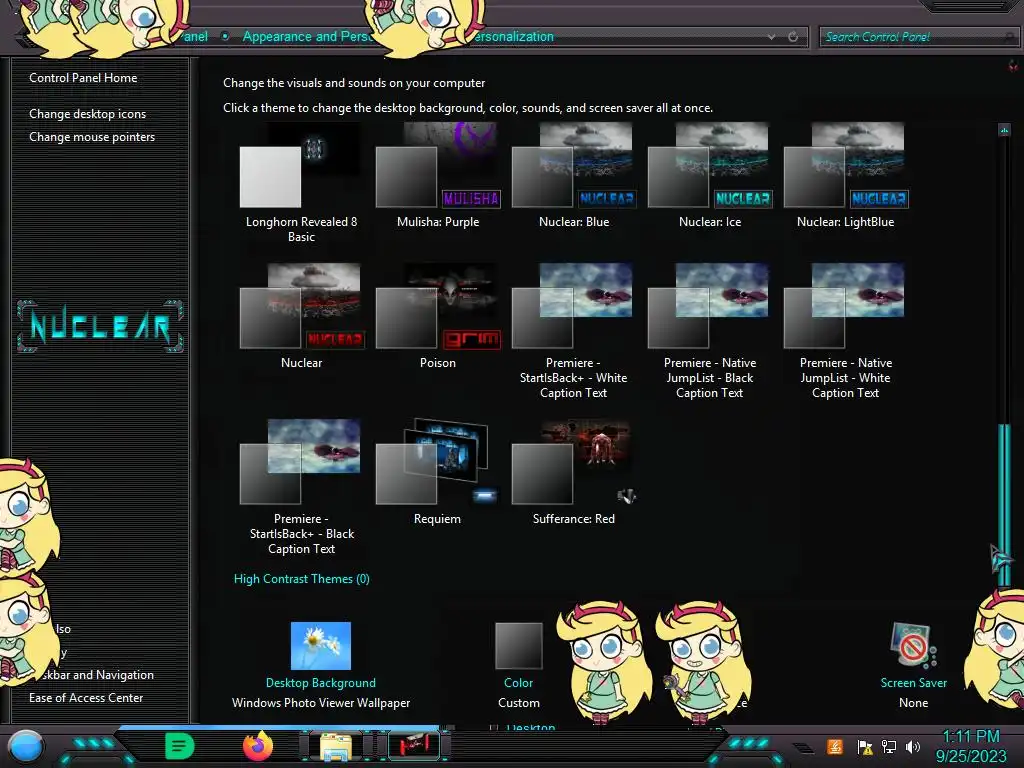
Task: Select the Sufferance: Red theme
Action: point(573,473)
